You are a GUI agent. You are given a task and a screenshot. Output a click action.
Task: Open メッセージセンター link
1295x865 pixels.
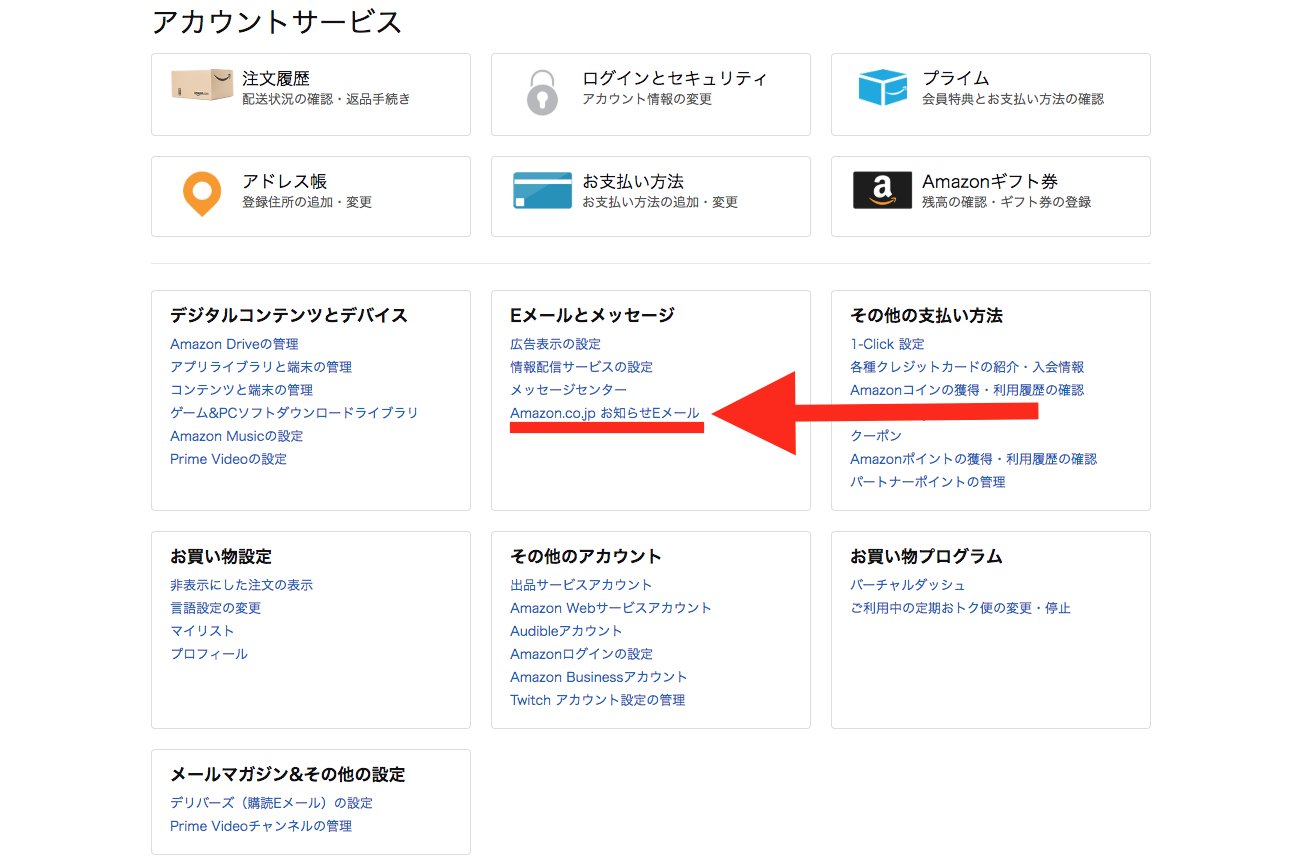[568, 390]
